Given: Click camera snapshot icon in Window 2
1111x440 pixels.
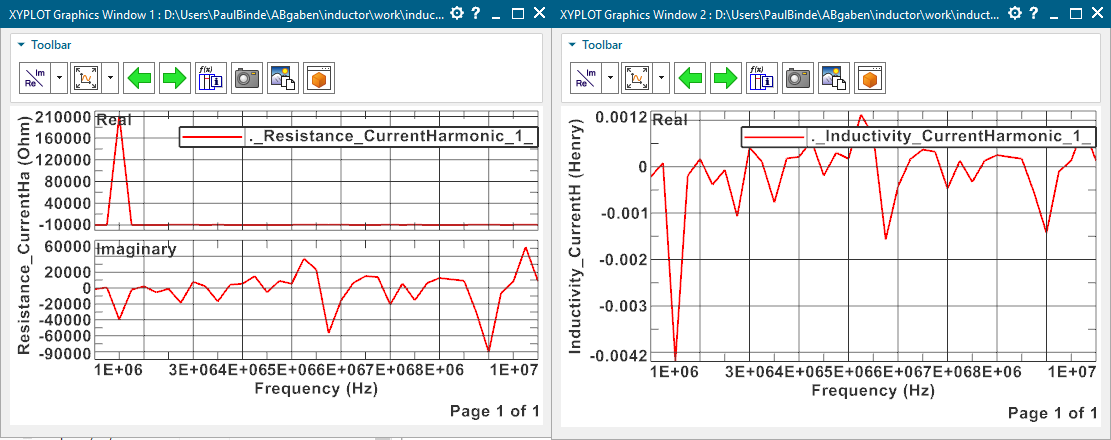Looking at the screenshot, I should click(x=796, y=77).
